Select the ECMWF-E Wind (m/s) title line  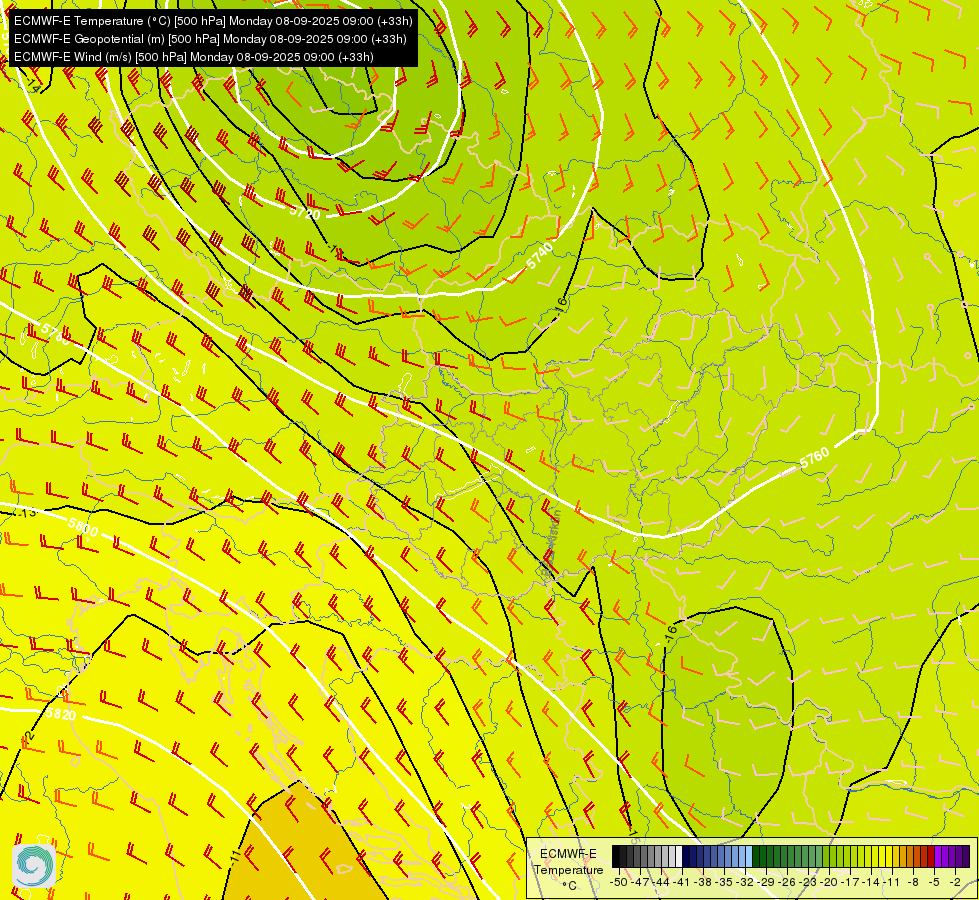tap(194, 57)
